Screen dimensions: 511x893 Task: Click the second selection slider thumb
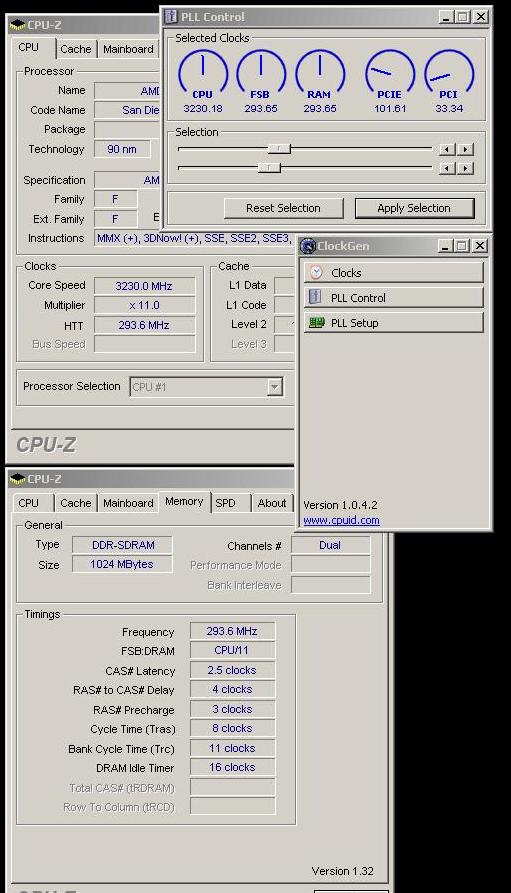(x=269, y=168)
